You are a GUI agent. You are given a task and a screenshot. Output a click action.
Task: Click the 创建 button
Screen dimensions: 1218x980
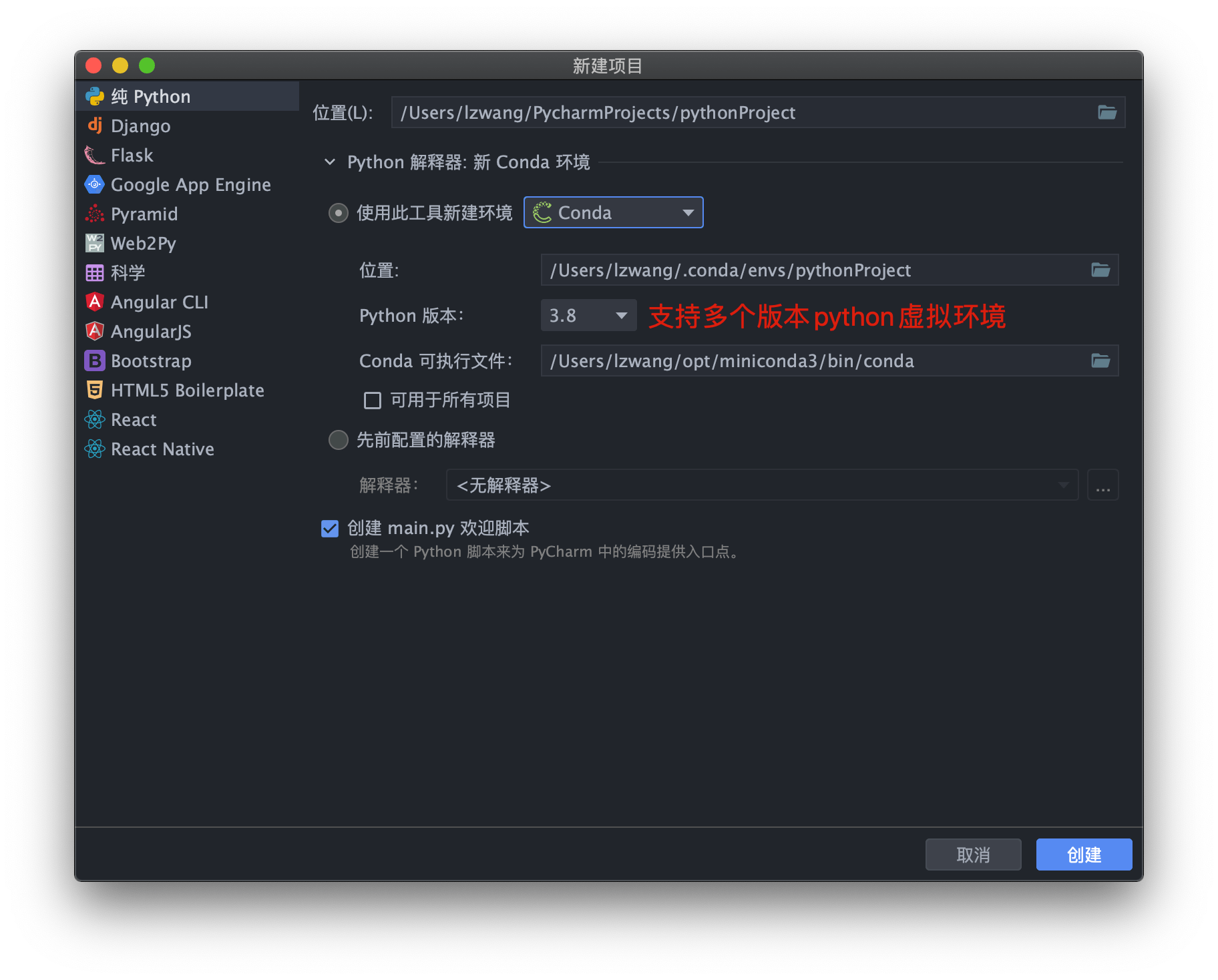[1084, 854]
